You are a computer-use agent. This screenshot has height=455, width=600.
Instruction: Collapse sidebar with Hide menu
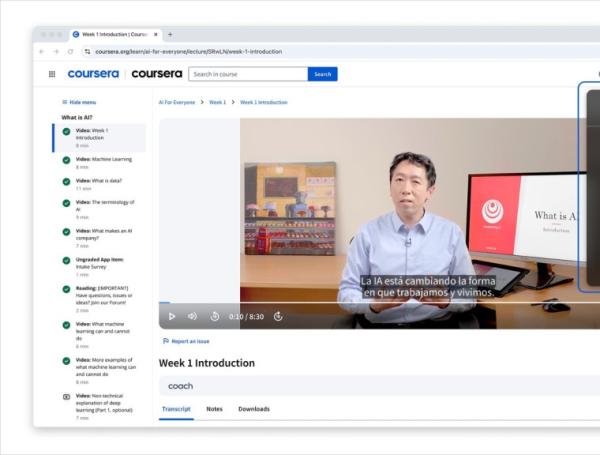tap(79, 102)
